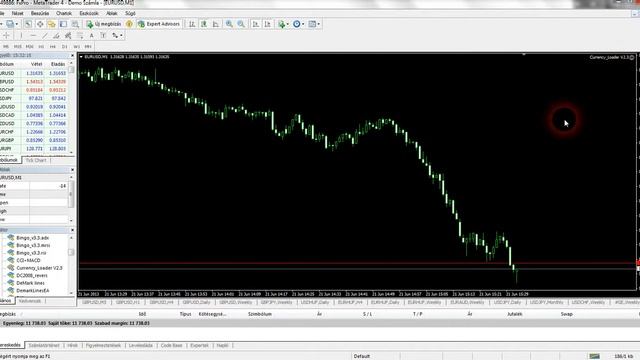
Task: Zoom in on the chart
Action: 229,24
